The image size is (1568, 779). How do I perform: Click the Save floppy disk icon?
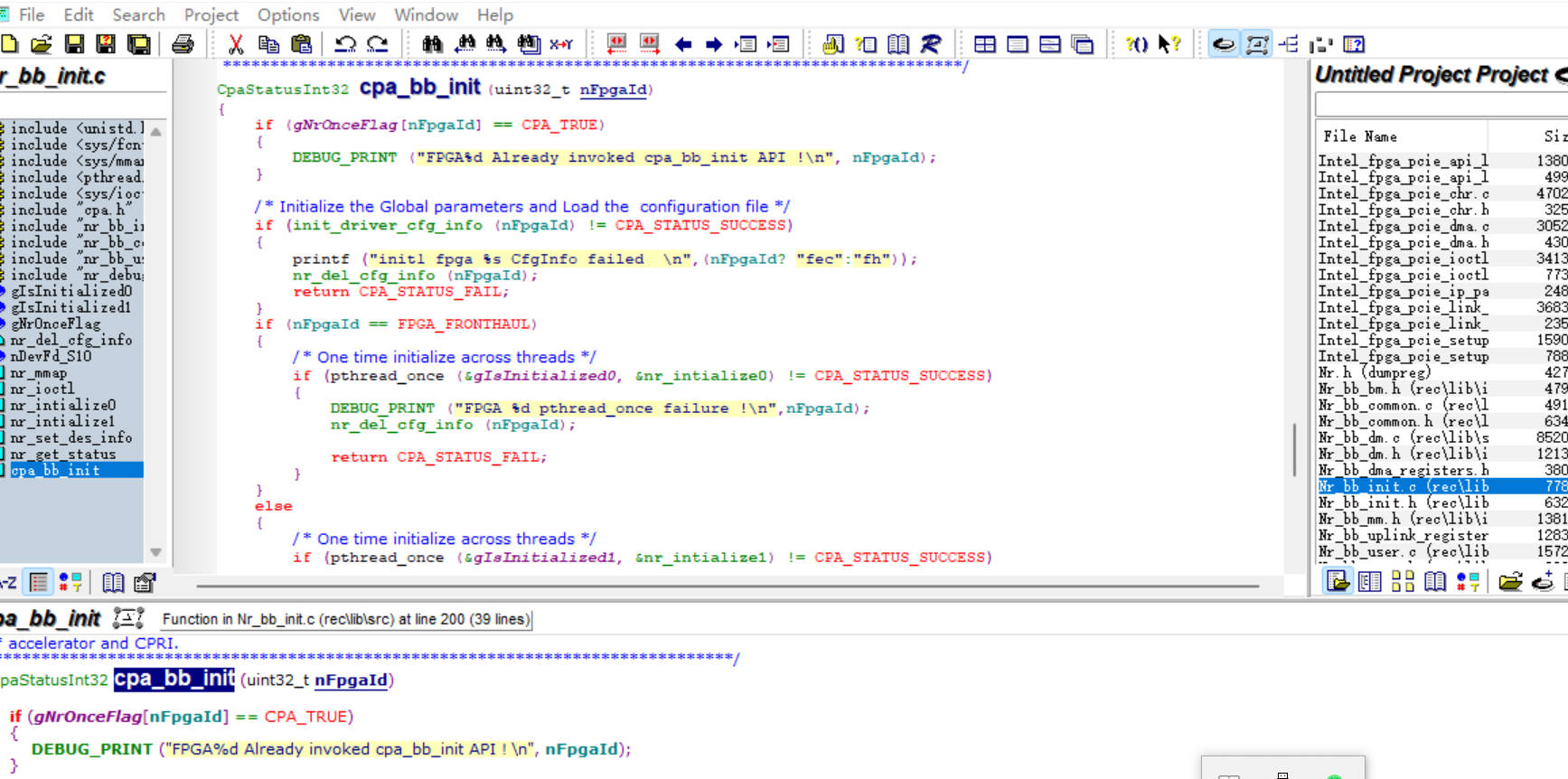(75, 43)
